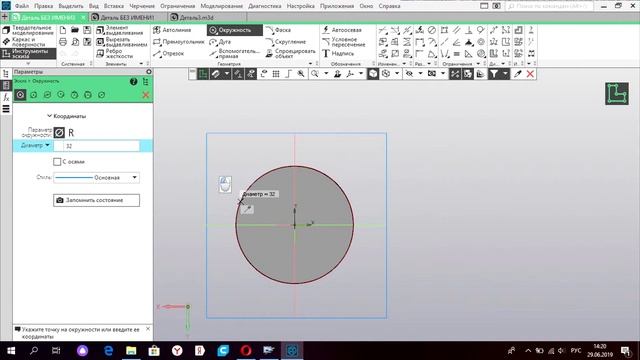Screen dimensions: 640x360
Task: Select the Отрезок line segment tool
Action: tap(169, 53)
